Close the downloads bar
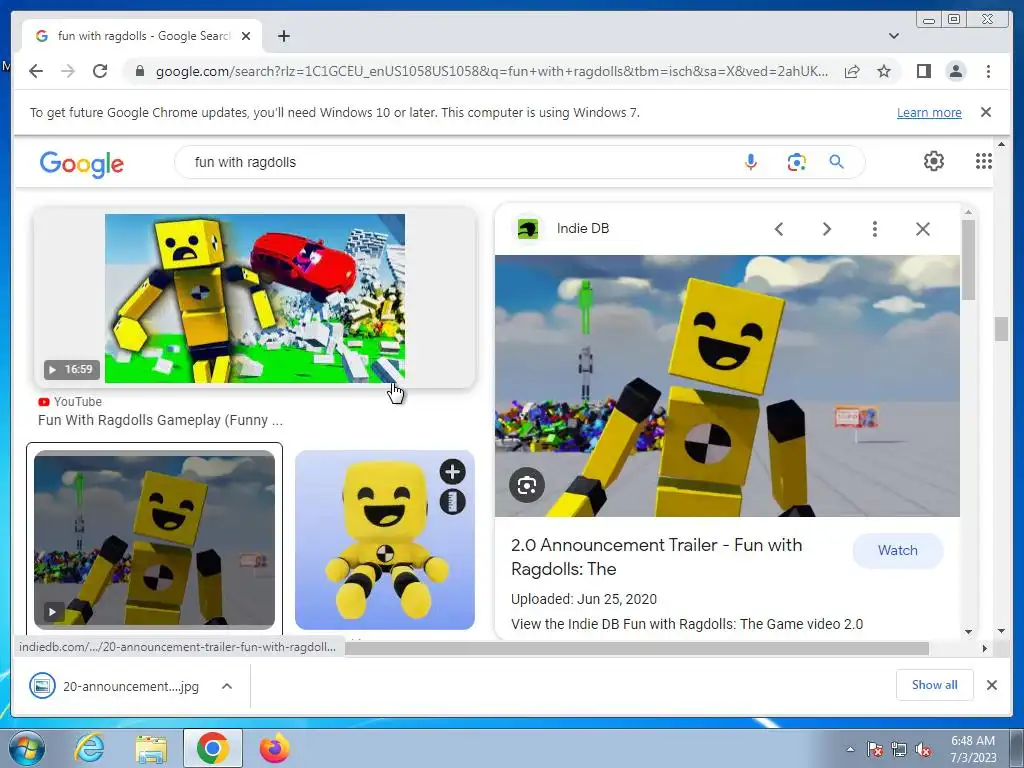The image size is (1024, 768). pyautogui.click(x=991, y=685)
